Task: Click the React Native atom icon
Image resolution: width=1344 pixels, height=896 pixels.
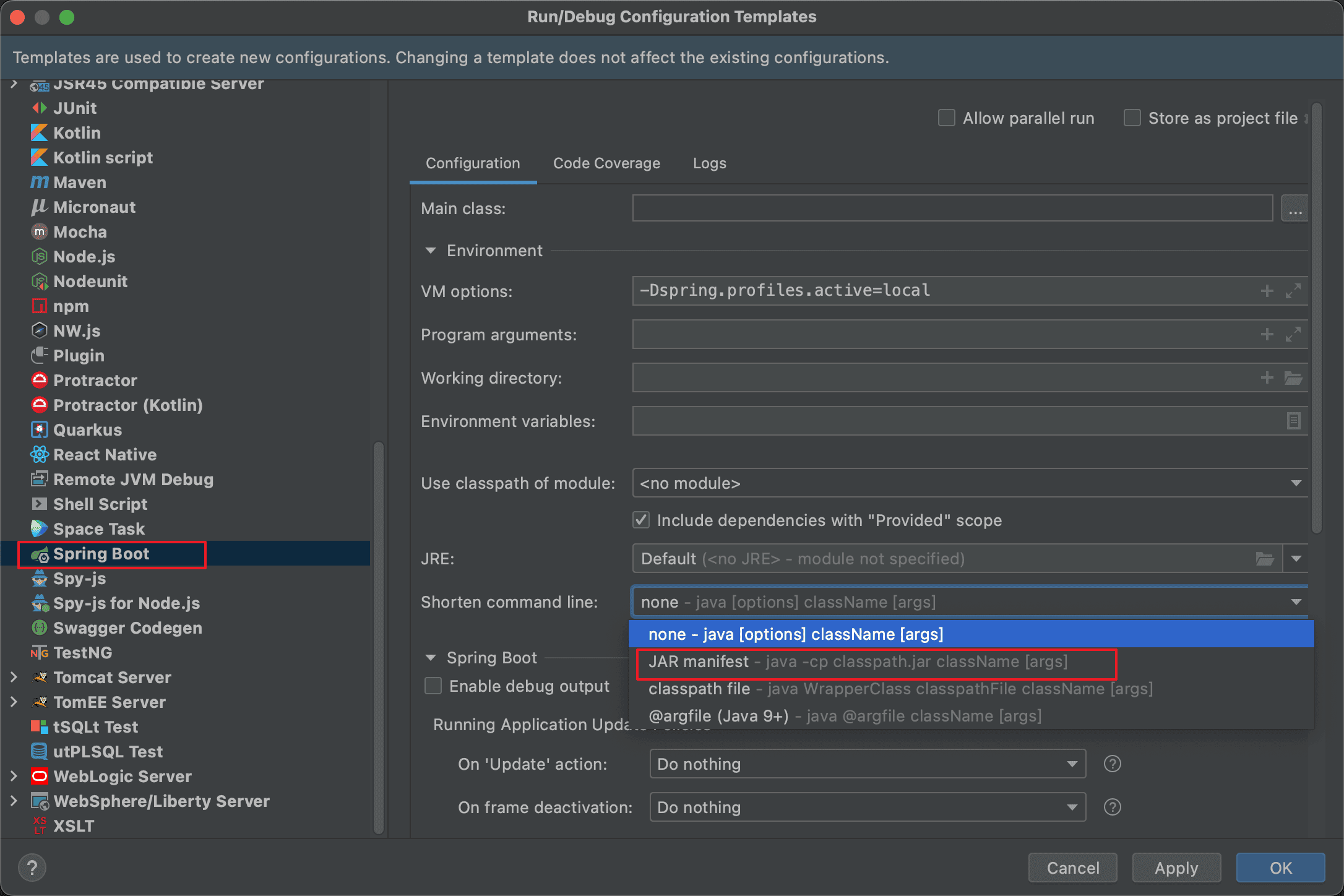Action: [x=39, y=454]
